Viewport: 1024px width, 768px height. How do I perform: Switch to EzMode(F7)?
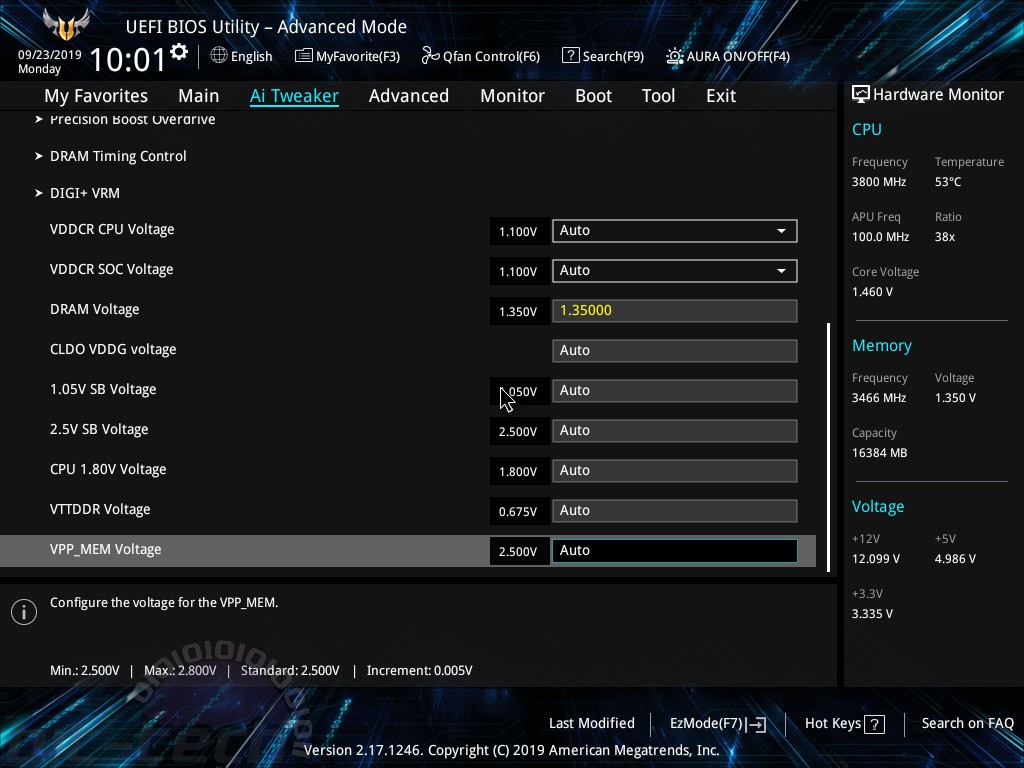718,724
